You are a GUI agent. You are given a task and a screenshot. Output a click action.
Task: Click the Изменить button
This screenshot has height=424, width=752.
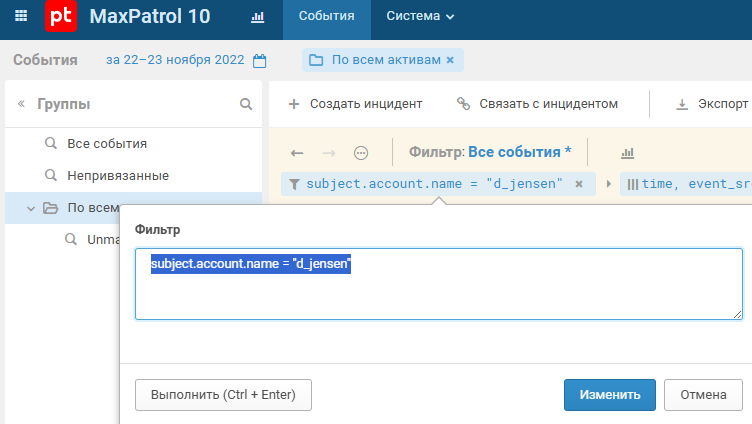[609, 394]
